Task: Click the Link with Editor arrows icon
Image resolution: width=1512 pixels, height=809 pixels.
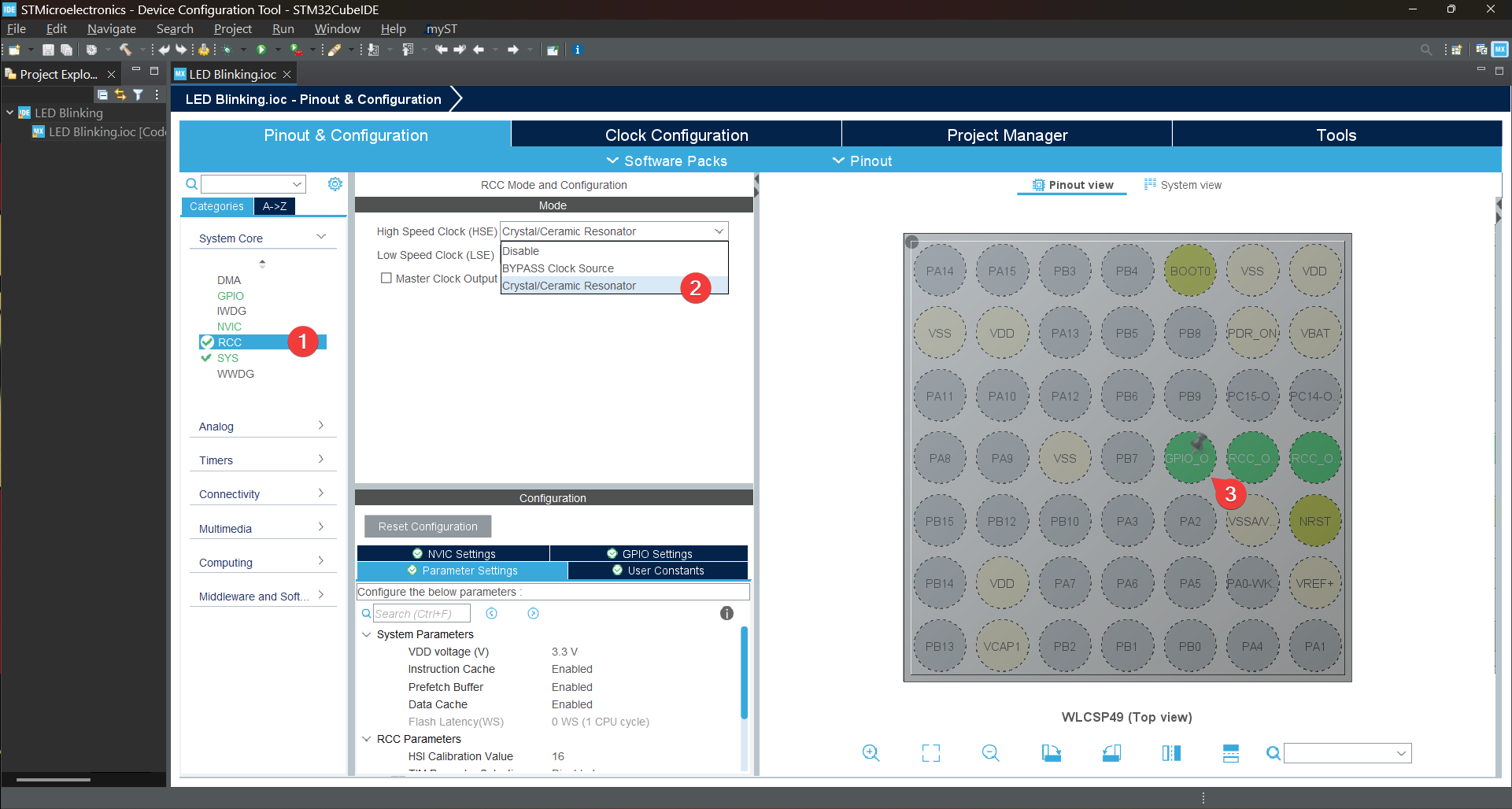Action: tap(120, 94)
